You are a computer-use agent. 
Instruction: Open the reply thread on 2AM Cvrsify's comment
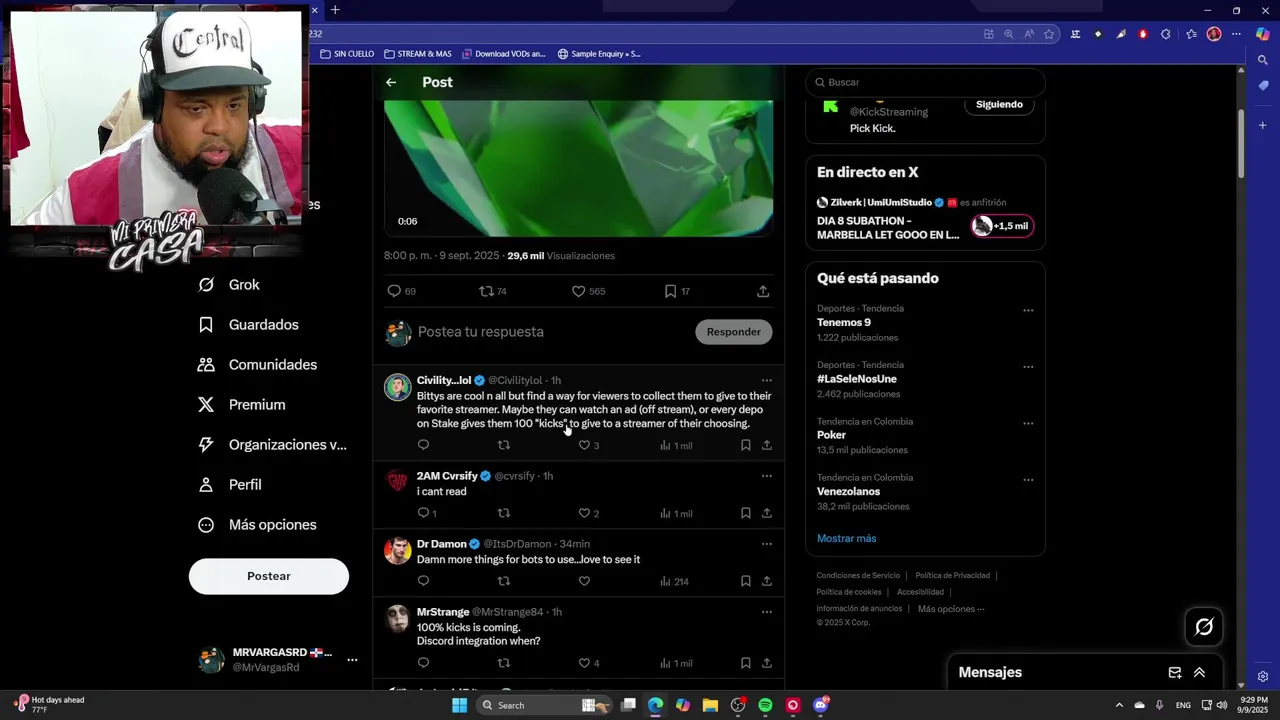(x=427, y=513)
